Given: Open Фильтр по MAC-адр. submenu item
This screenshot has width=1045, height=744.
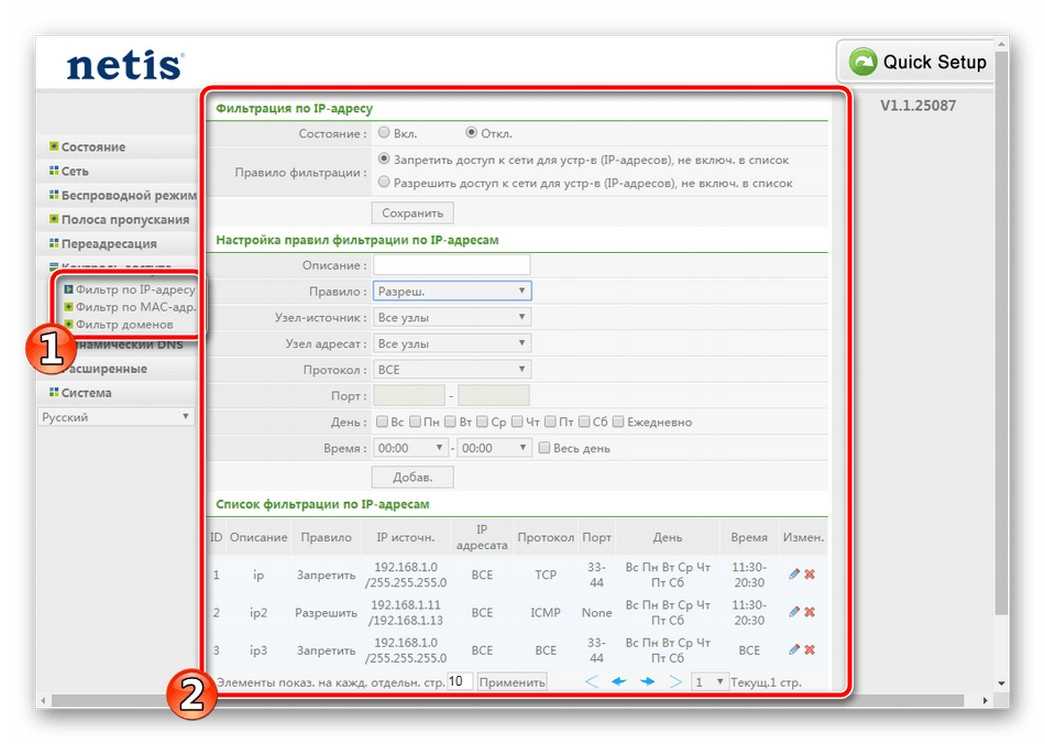Looking at the screenshot, I should pyautogui.click(x=135, y=307).
